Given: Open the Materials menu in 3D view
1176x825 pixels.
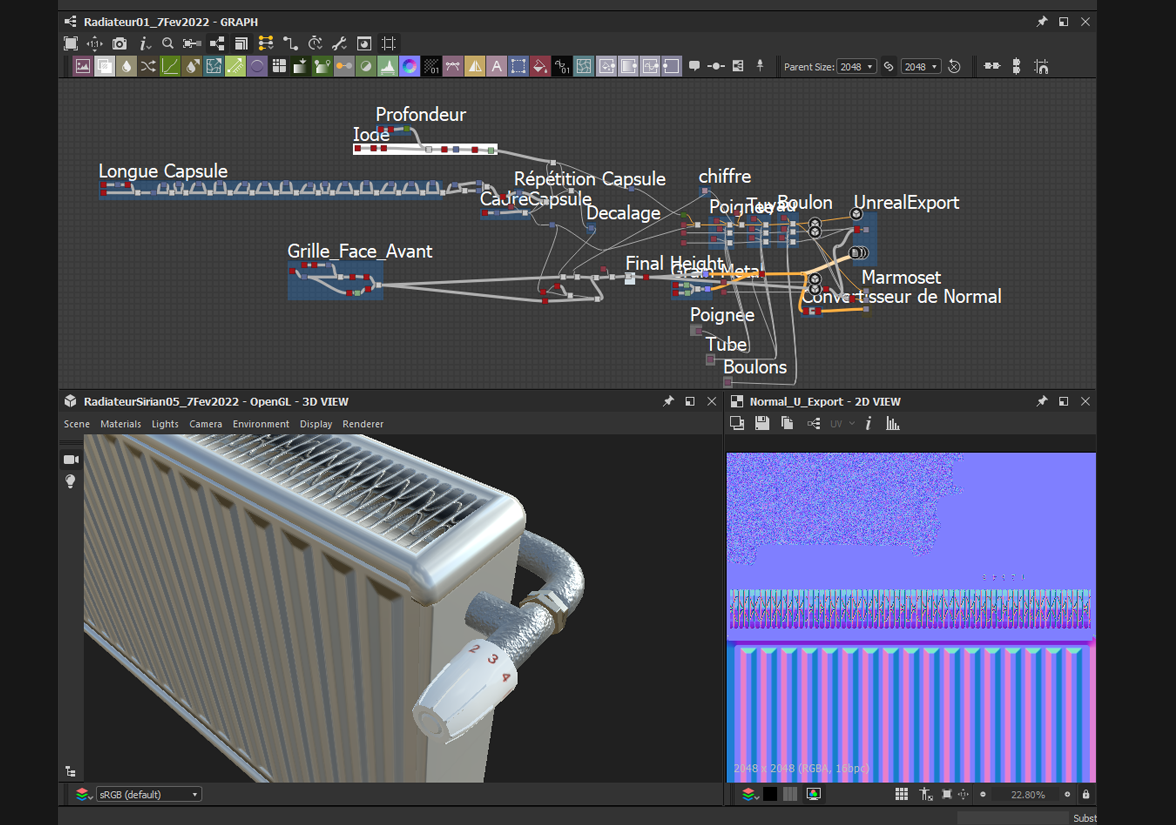Looking at the screenshot, I should [120, 424].
